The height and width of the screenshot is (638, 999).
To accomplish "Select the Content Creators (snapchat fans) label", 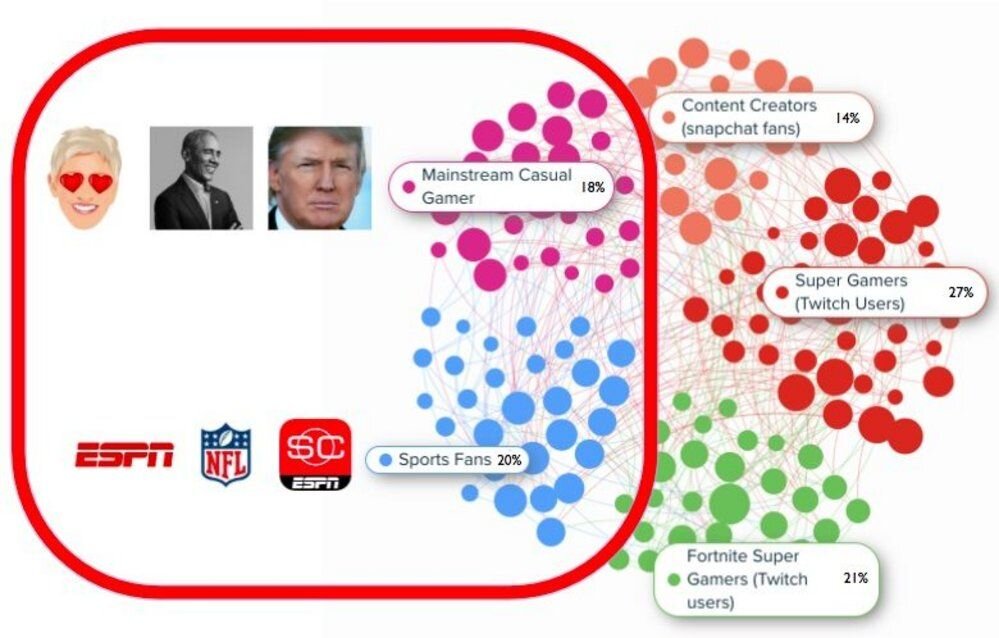I will click(x=748, y=117).
